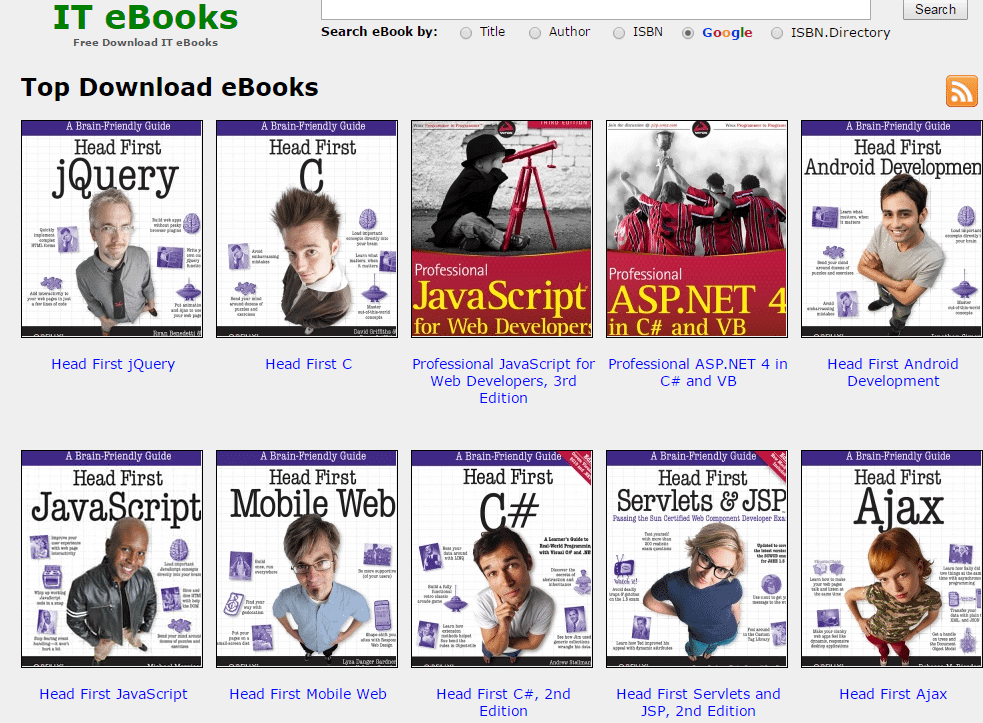
Task: Focus the eBook search text field
Action: (x=596, y=9)
